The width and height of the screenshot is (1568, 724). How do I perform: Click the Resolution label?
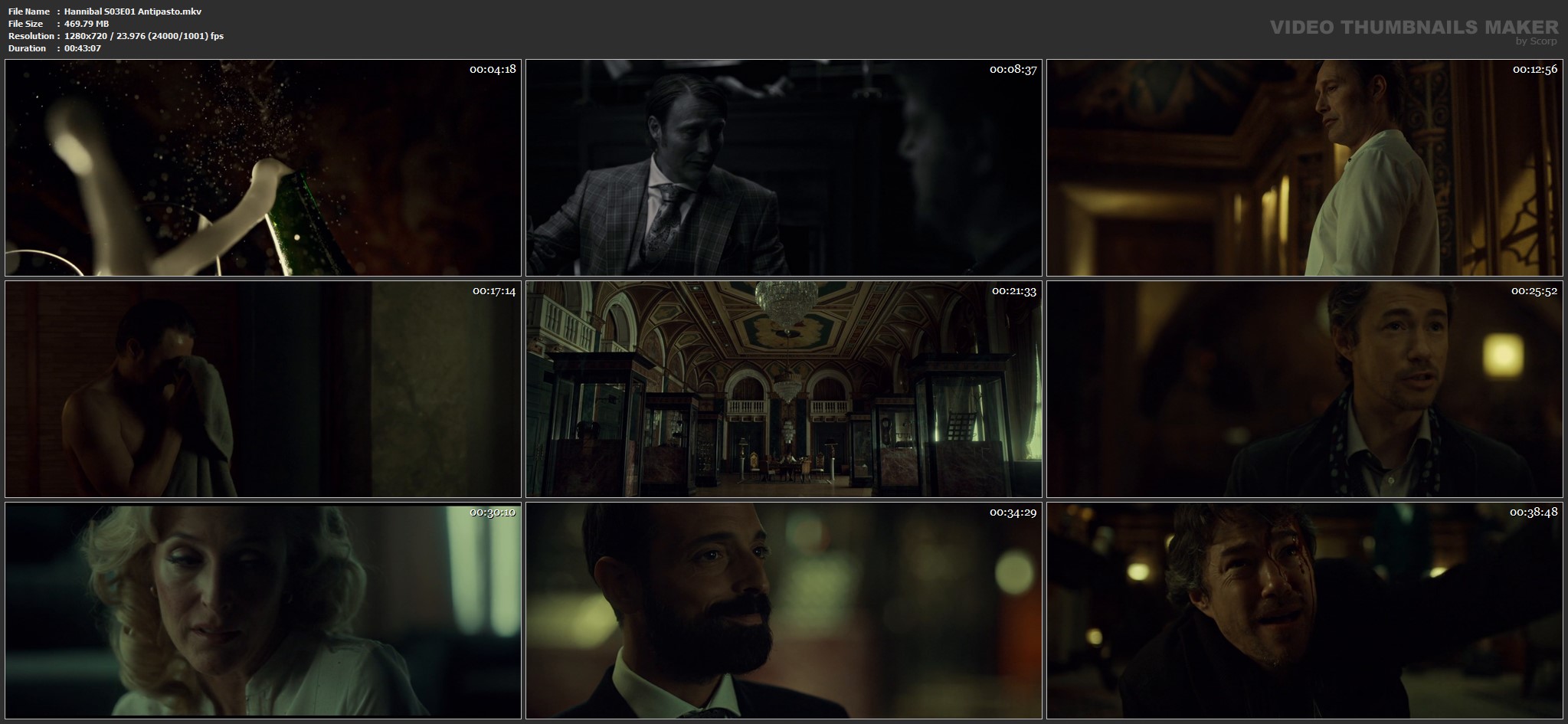pyautogui.click(x=31, y=36)
